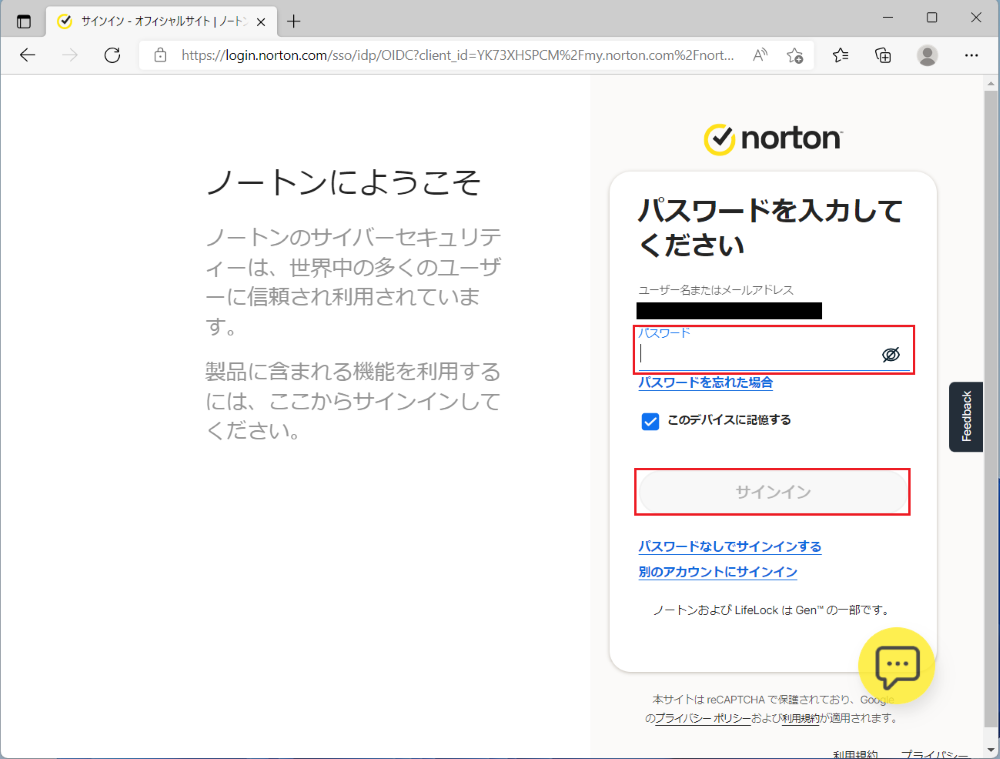
Task: Open the Favorites list icon
Action: (841, 55)
